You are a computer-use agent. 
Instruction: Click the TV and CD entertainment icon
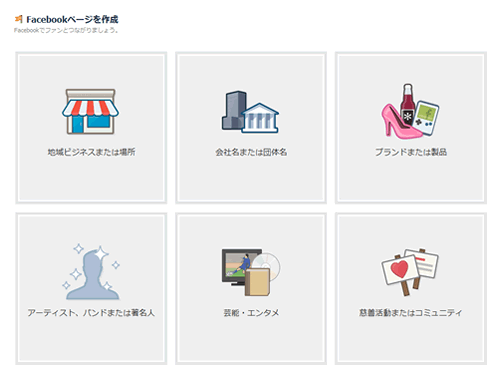click(x=251, y=272)
